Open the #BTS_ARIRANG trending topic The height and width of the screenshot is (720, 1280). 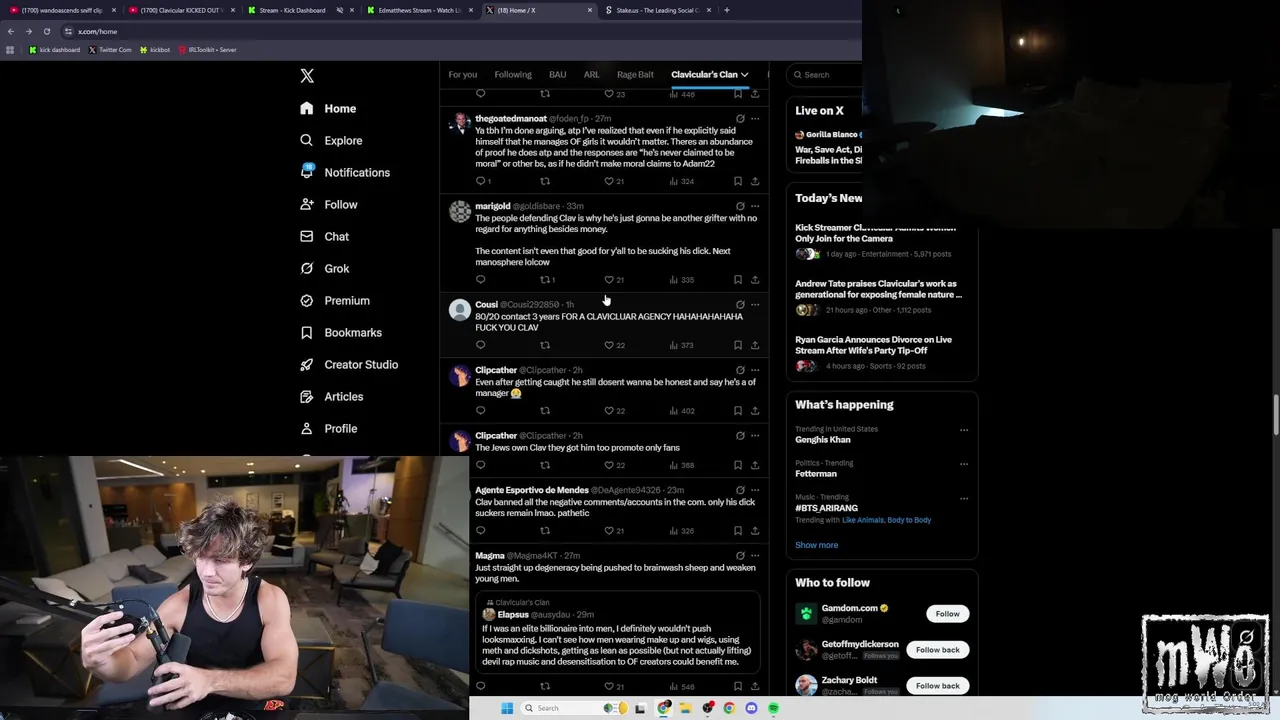click(x=826, y=508)
